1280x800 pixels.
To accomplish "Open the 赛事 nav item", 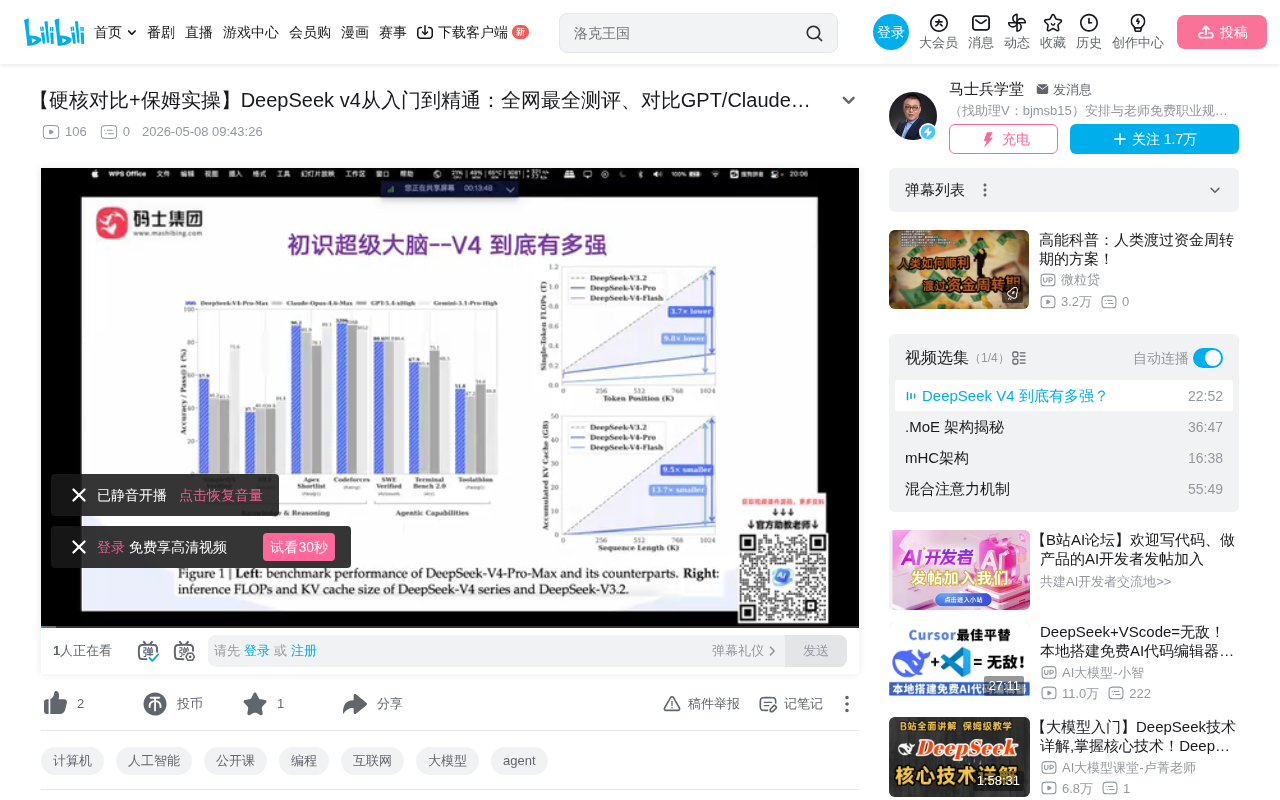I will (393, 32).
